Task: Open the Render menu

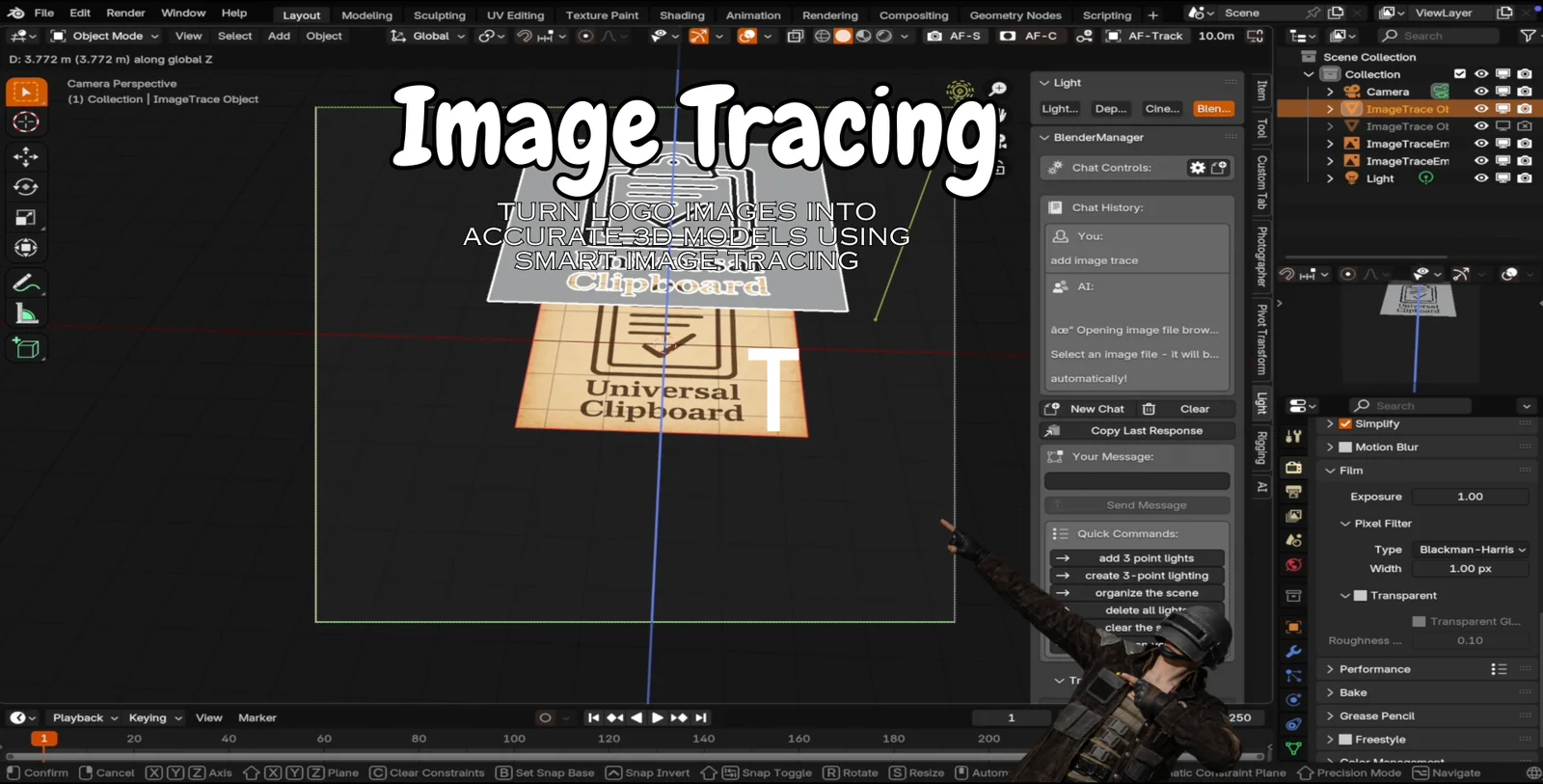Action: click(x=125, y=14)
